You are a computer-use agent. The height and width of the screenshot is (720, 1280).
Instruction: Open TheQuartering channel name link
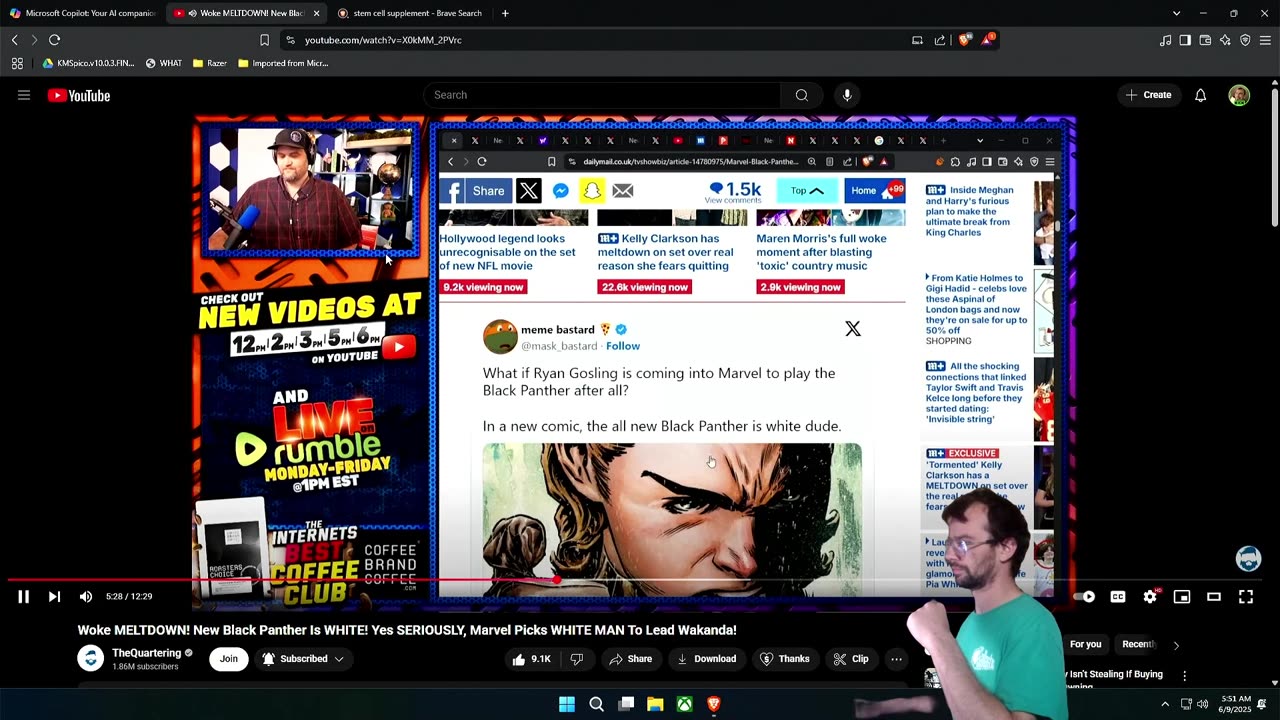146,653
